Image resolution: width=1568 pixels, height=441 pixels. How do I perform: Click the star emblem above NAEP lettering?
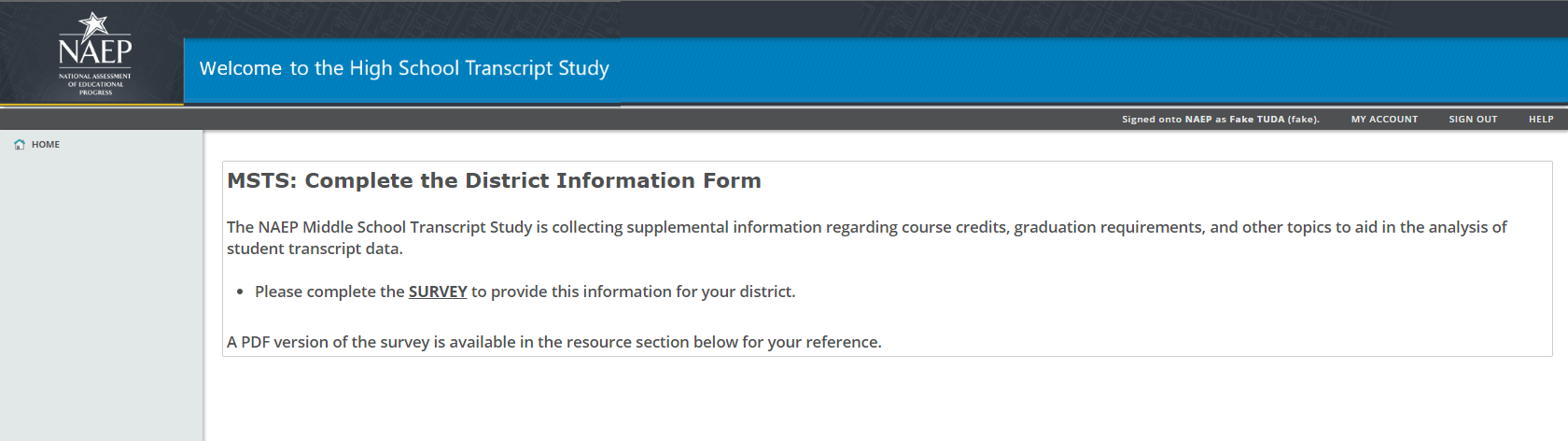coord(93,24)
